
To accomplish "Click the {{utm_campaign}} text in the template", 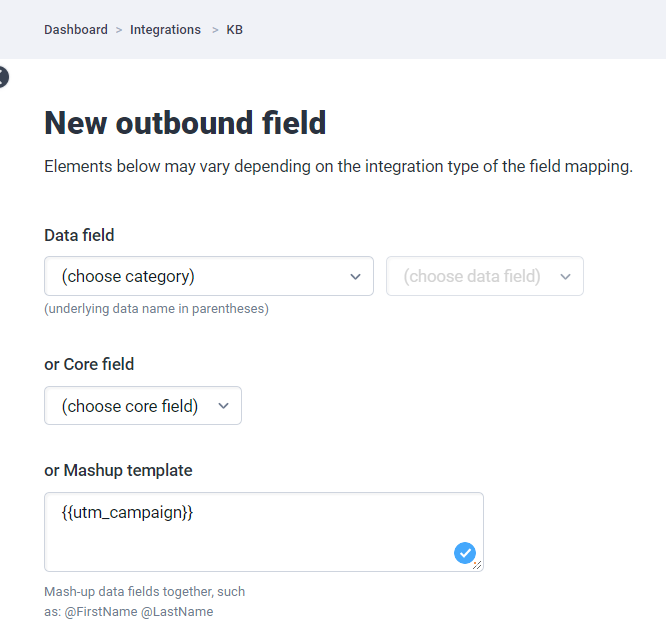I will (x=127, y=513).
